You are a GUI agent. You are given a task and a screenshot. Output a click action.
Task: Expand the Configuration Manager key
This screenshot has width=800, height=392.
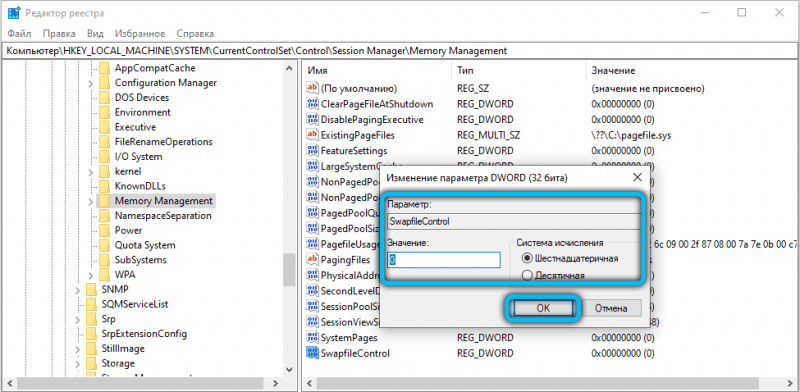90,83
